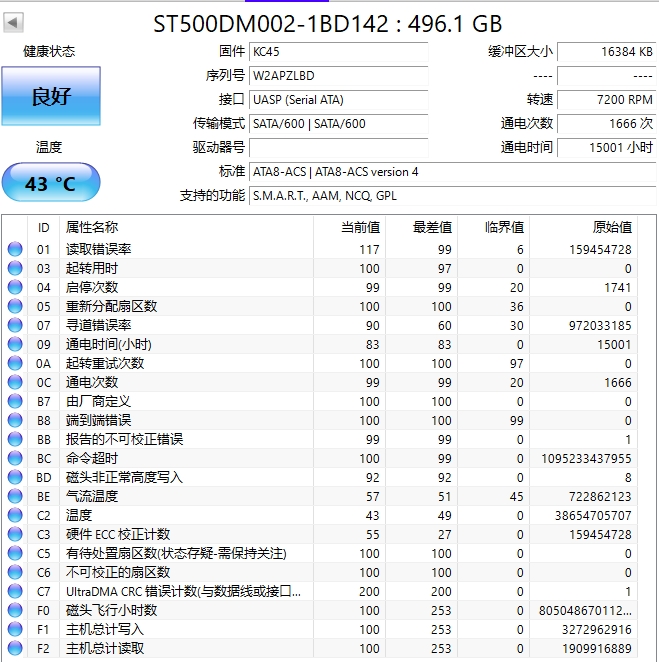Select the 重新分配扇区数 attribute row
Viewport: 659px width, 662px height.
coord(320,306)
